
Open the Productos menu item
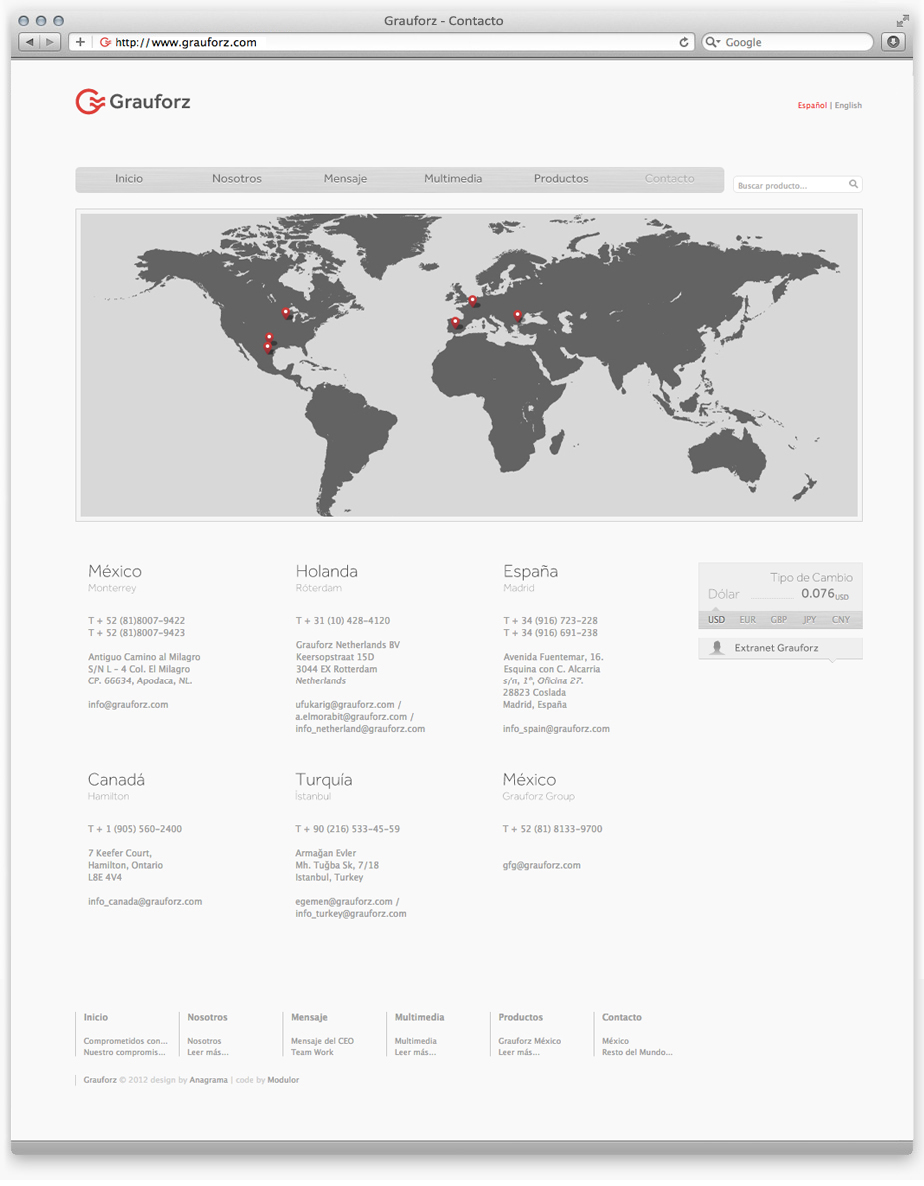(561, 179)
